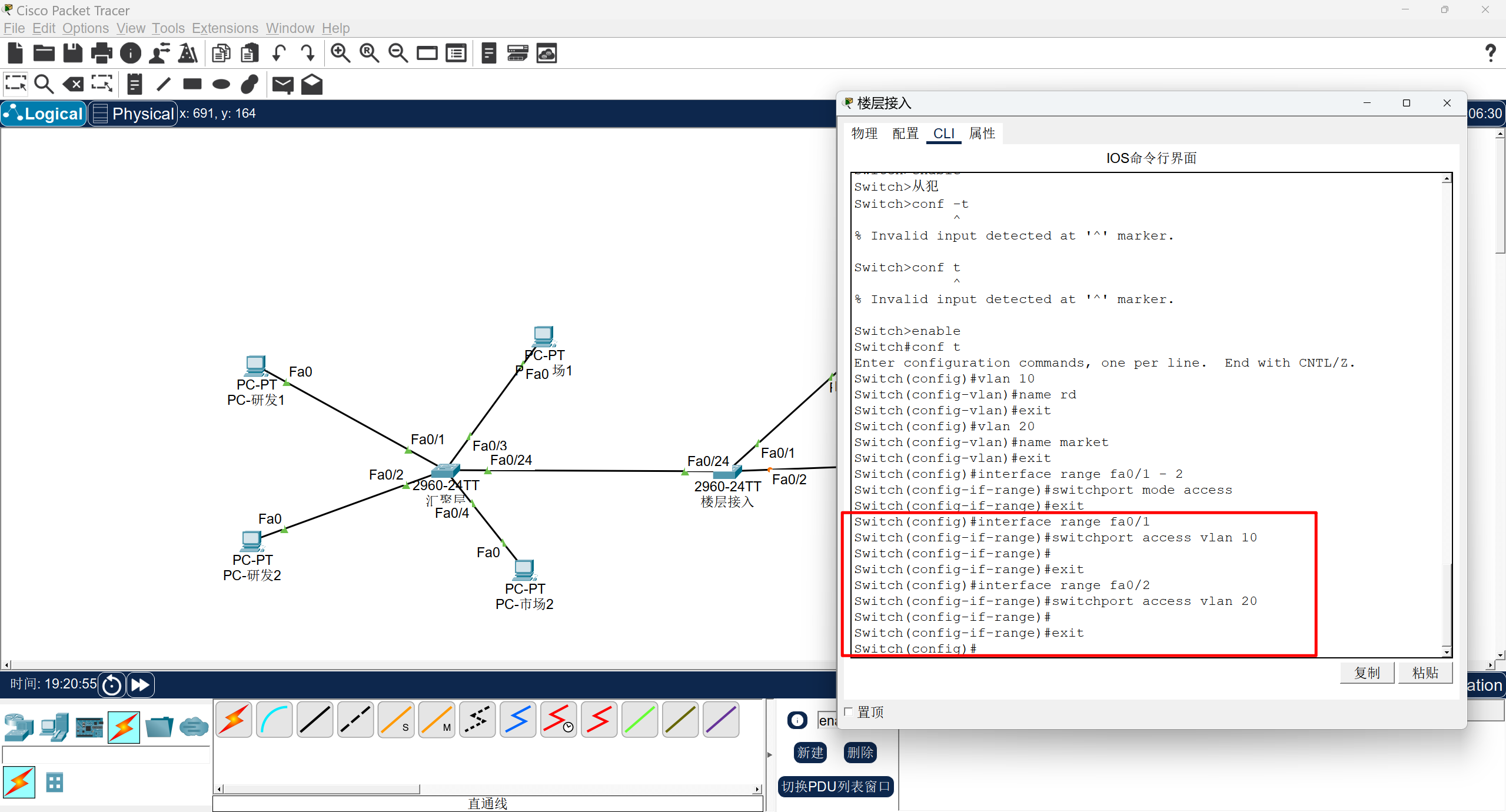Image resolution: width=1506 pixels, height=812 pixels.
Task: Undo the last action
Action: click(279, 54)
